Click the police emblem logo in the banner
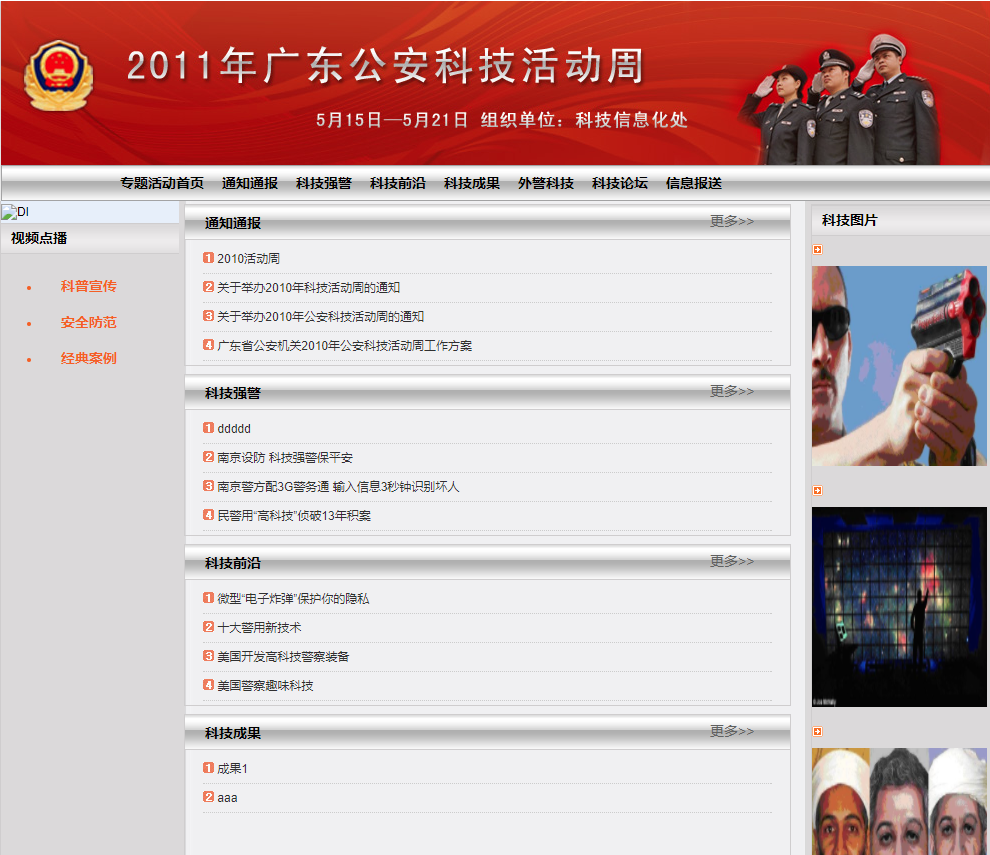 point(57,76)
